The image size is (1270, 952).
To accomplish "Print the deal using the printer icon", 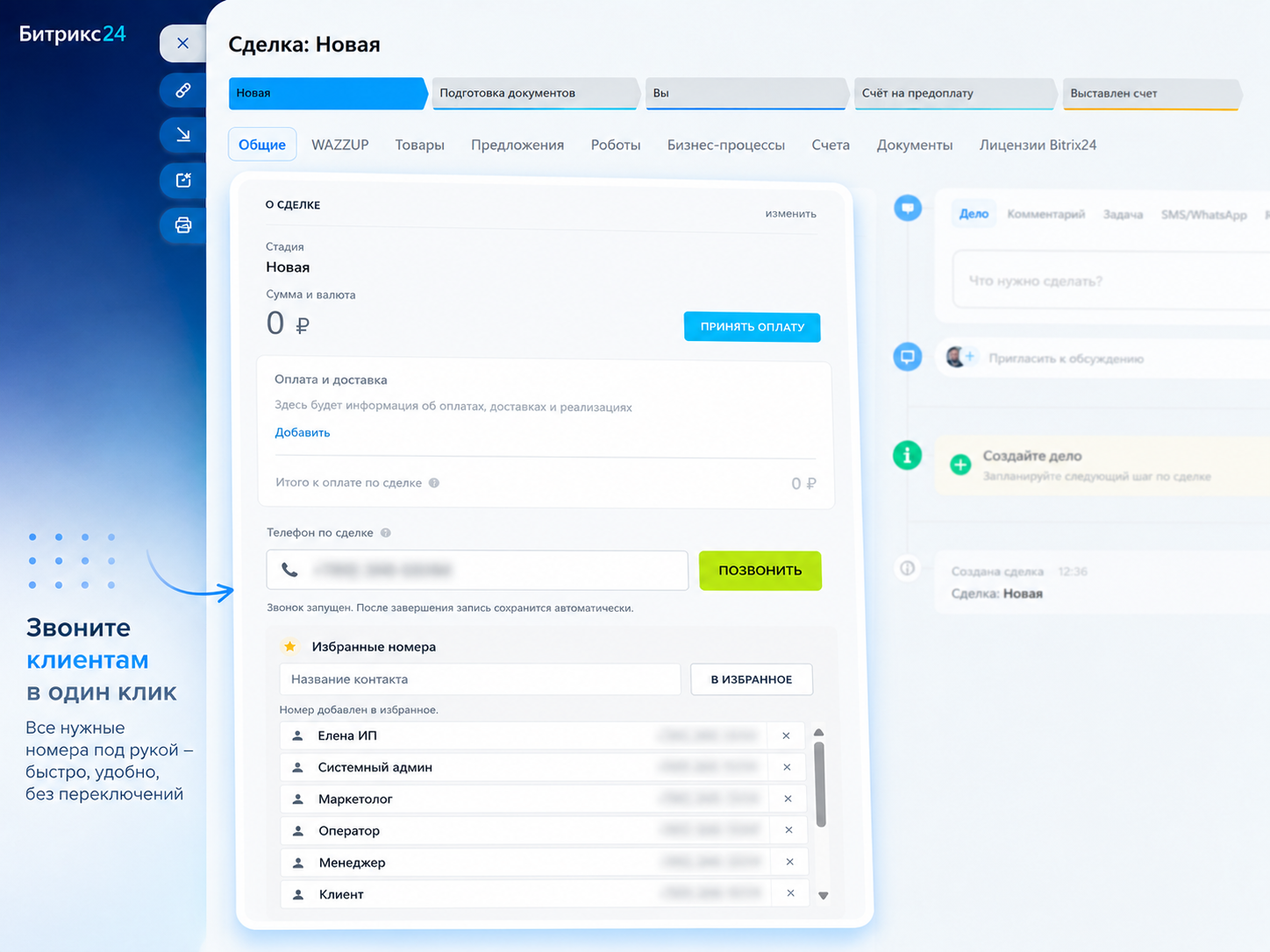I will (x=182, y=225).
